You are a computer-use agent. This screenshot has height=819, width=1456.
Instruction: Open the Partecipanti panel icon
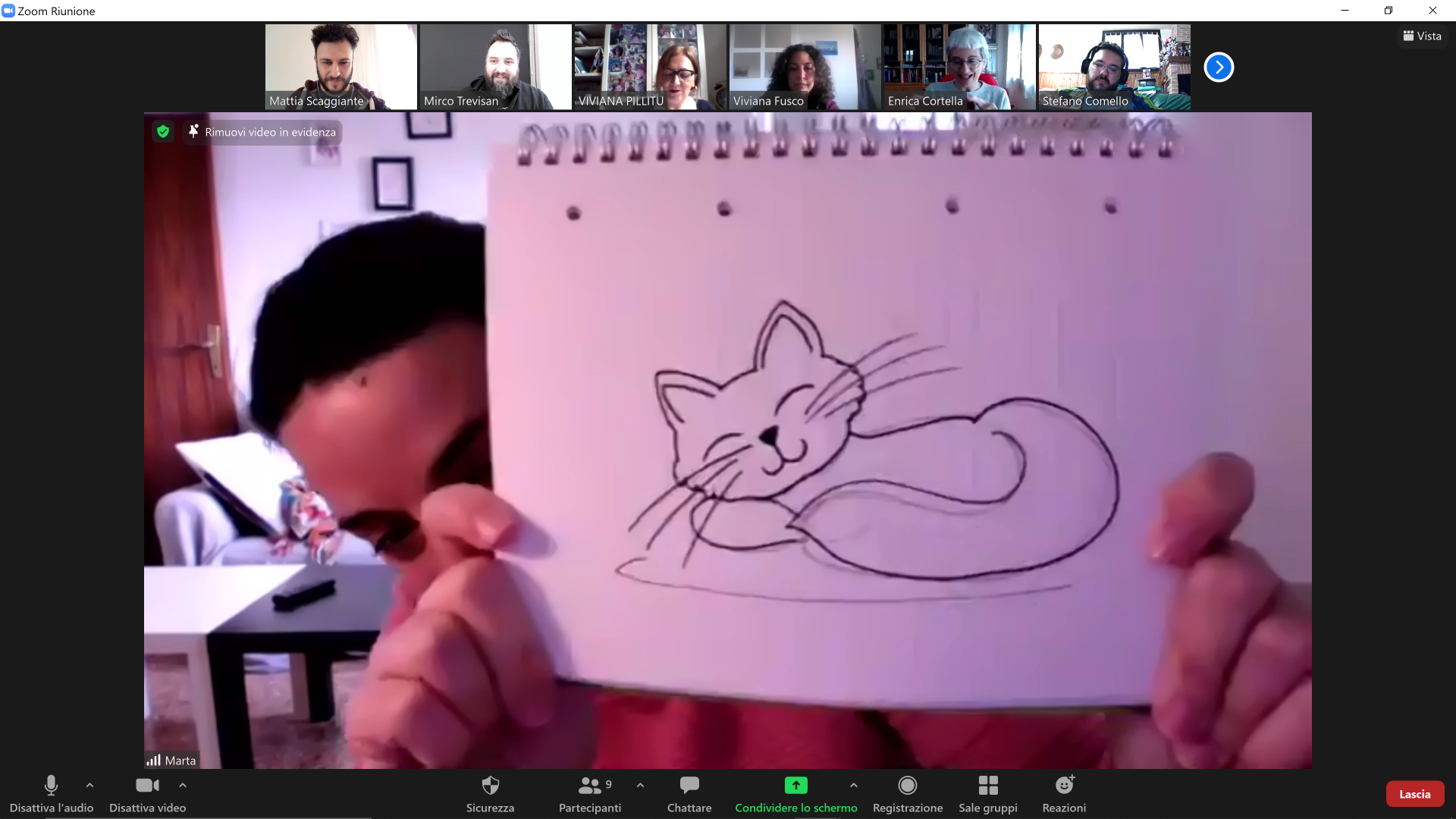click(x=589, y=786)
